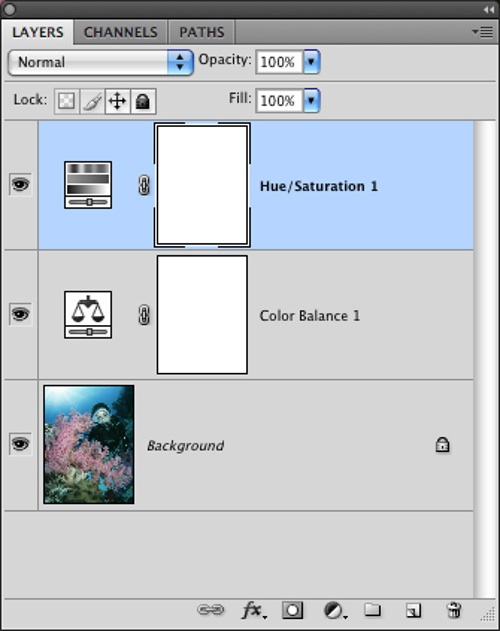
Task: Create a new layer
Action: coord(413,610)
